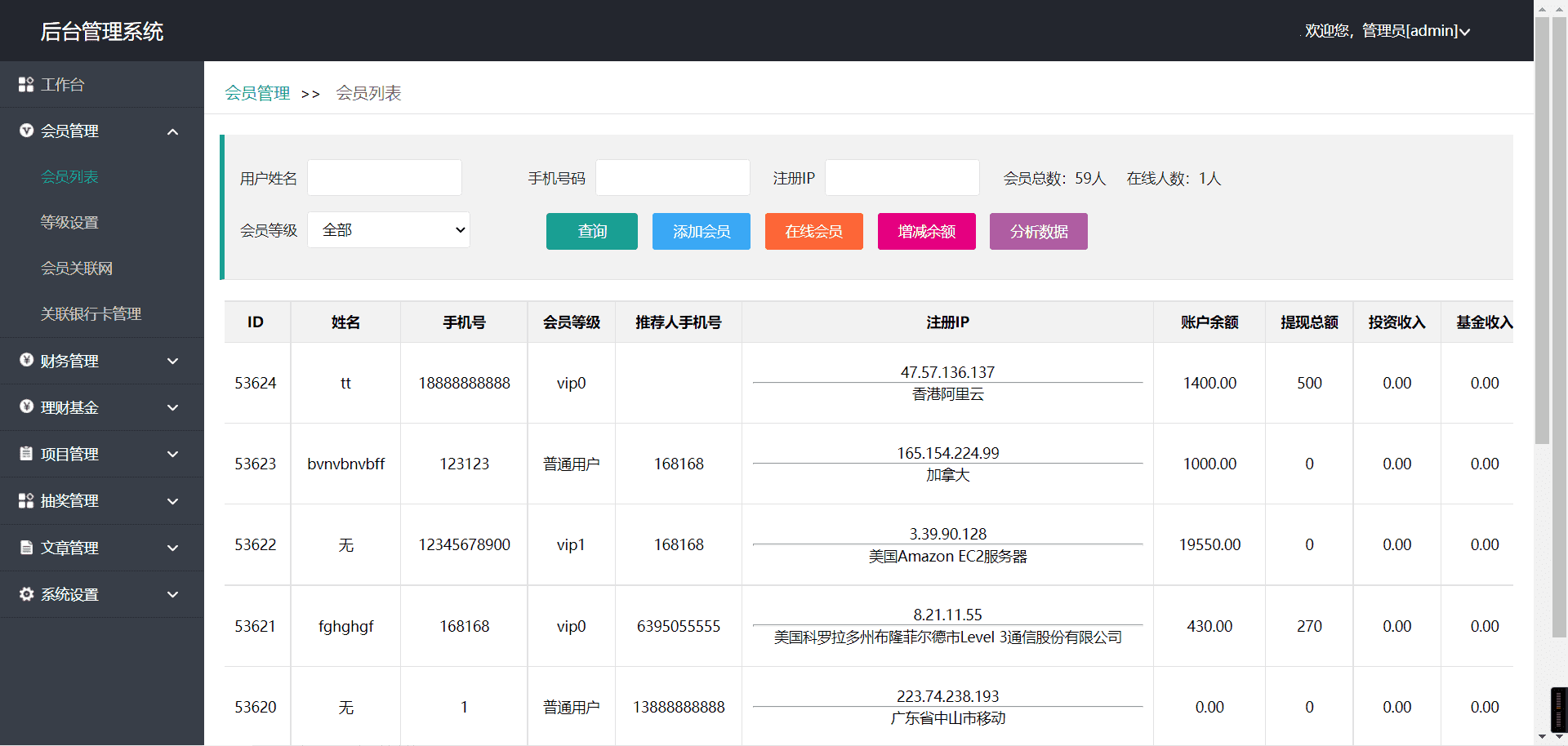Select 等级设置 in sidebar
Screen dimensions: 1568x746
point(69,222)
